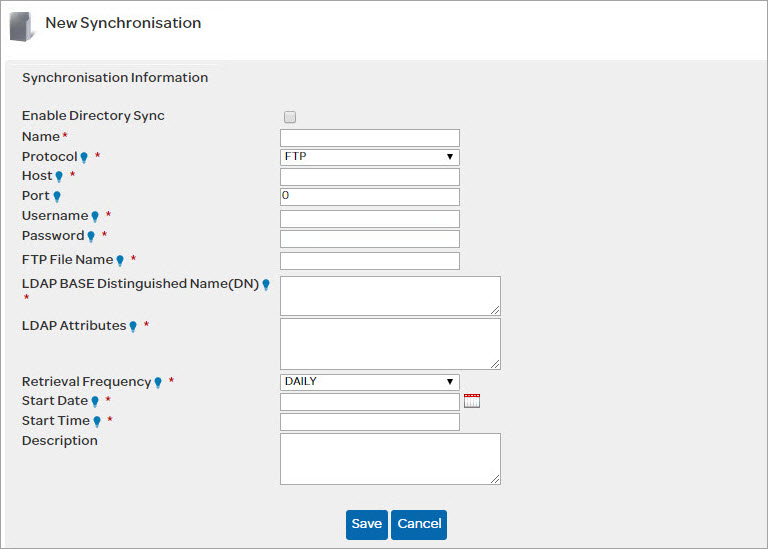Click into the Host input field
This screenshot has width=768, height=549.
(369, 177)
